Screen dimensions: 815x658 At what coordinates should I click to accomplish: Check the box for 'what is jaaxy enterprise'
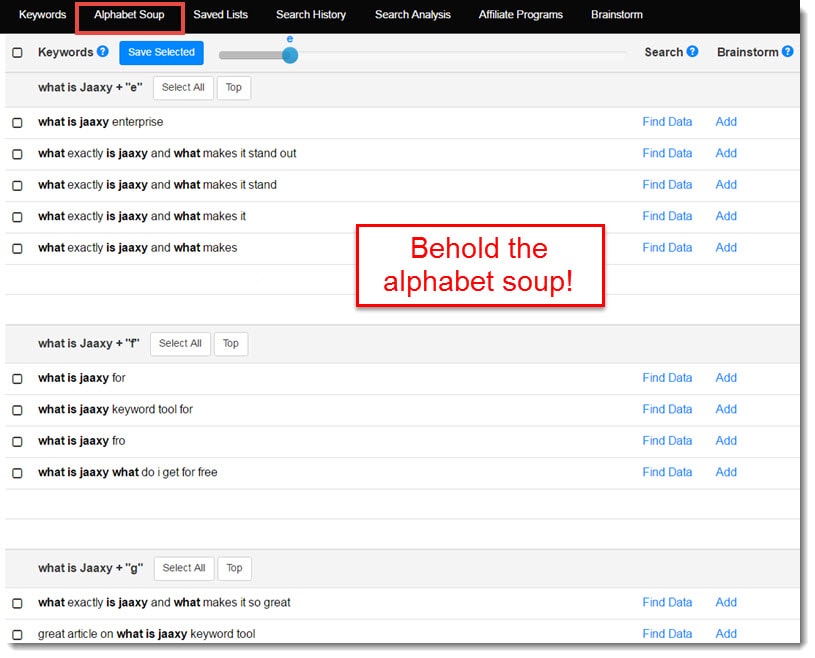17,123
